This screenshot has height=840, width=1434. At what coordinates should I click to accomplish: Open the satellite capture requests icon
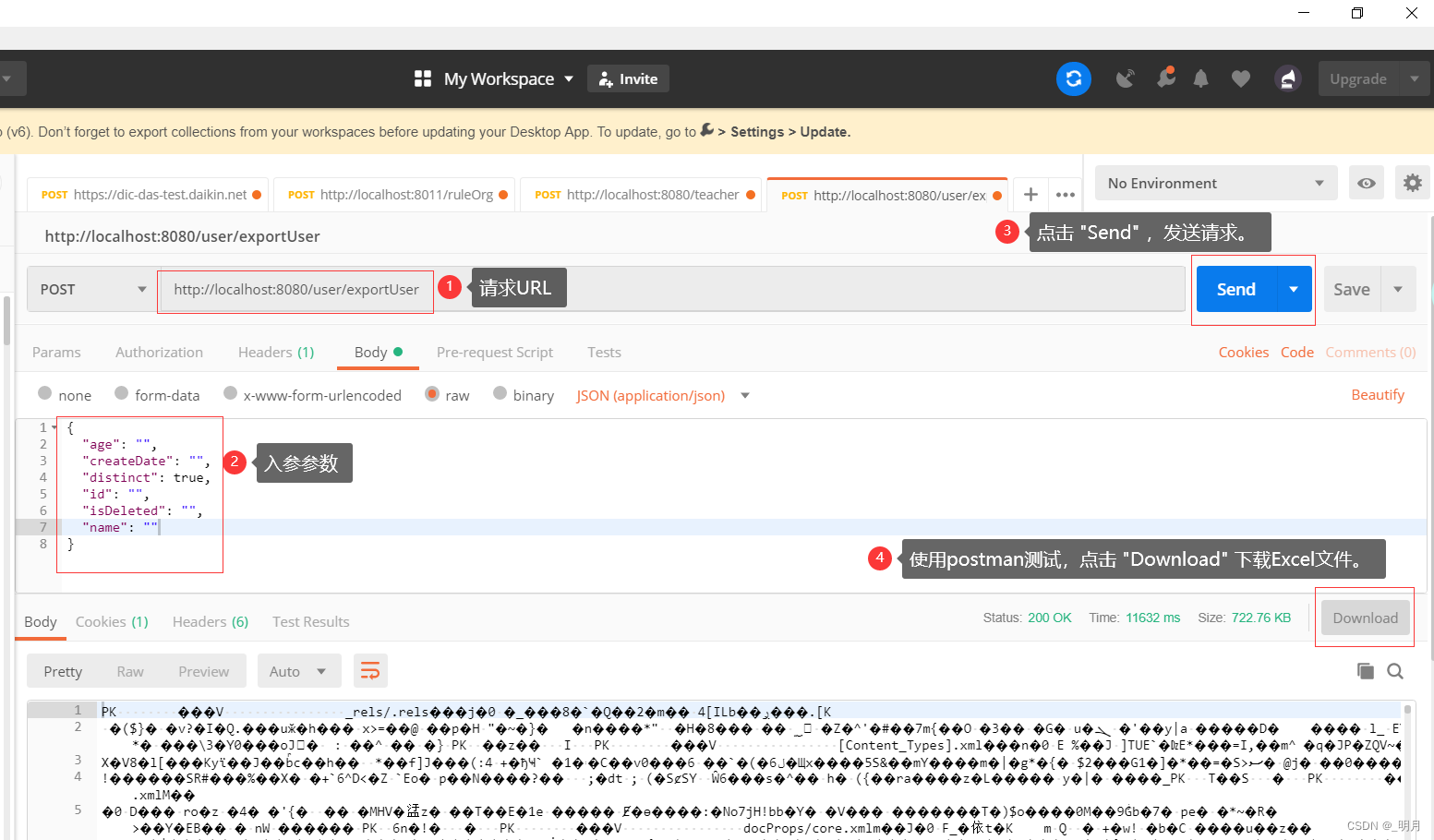pyautogui.click(x=1125, y=78)
